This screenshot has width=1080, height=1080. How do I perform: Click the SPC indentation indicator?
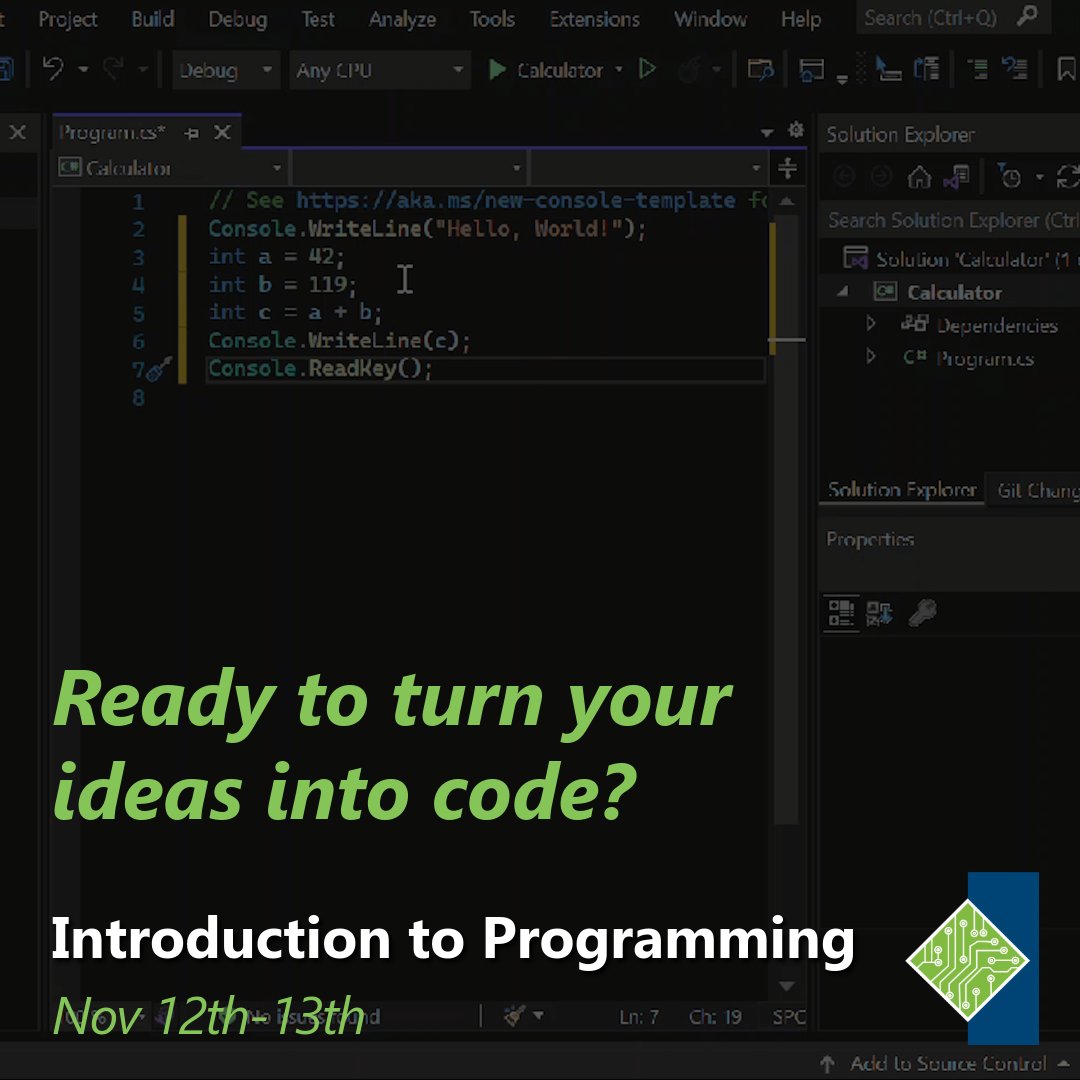[x=789, y=1017]
